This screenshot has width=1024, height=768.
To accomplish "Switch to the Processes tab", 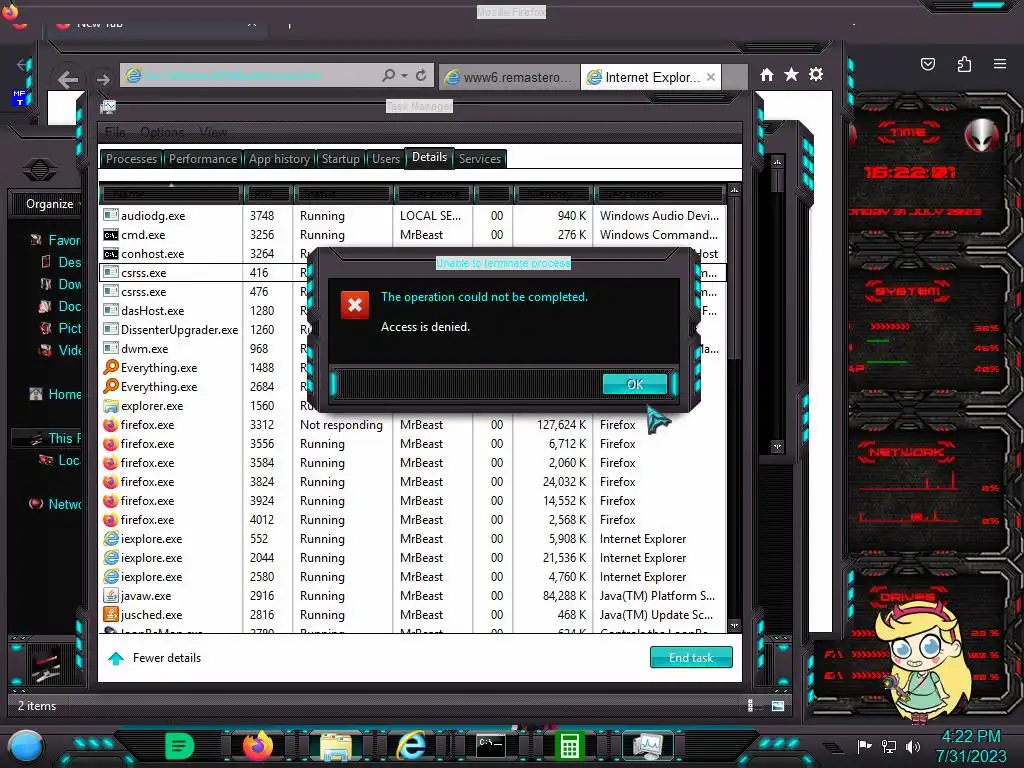I will 131,159.
